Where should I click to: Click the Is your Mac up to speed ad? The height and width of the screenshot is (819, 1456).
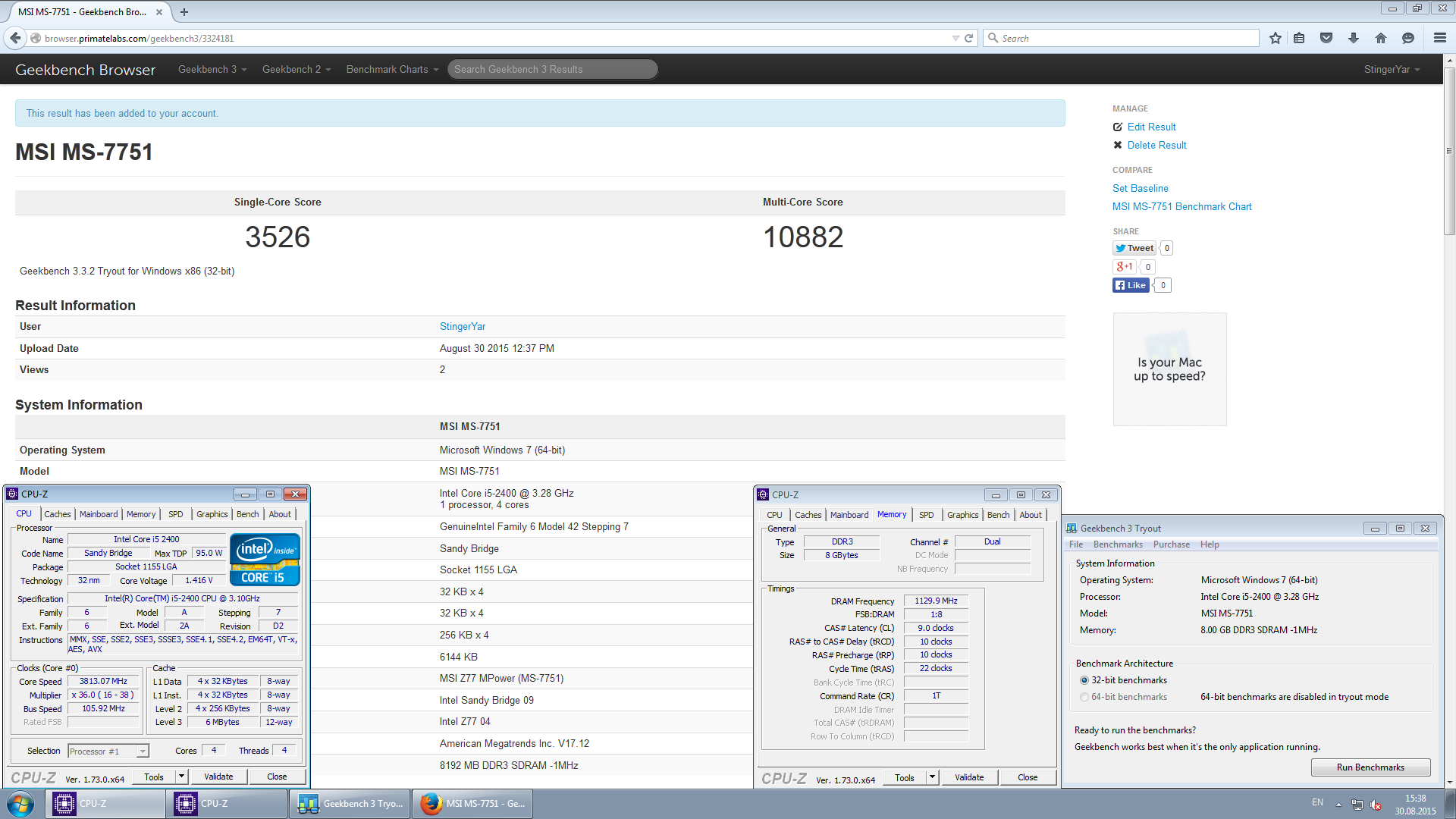tap(1169, 369)
